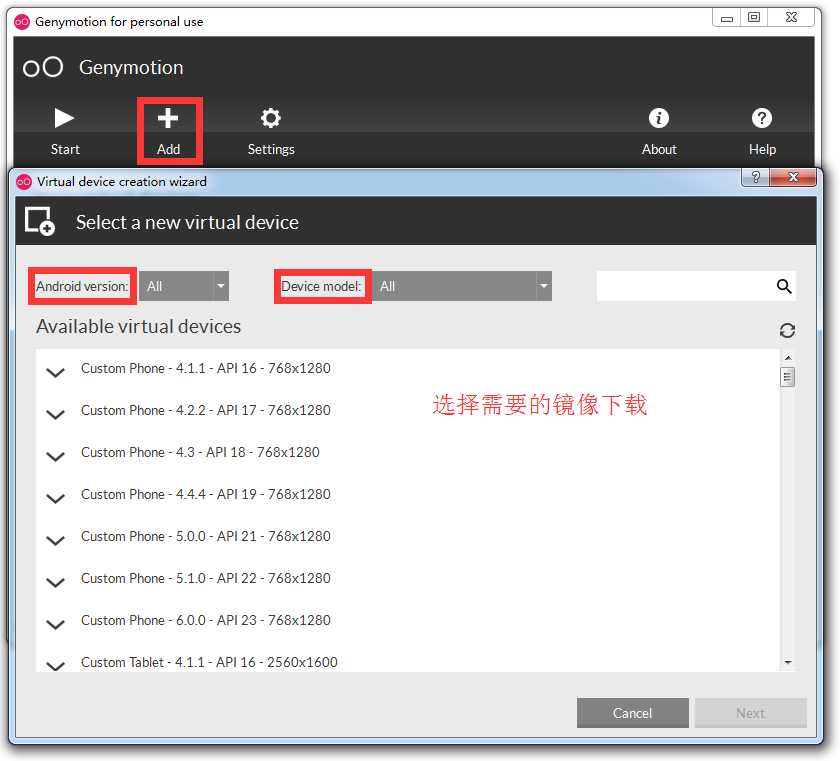Select 'Custom Phone - 5.0.0 - API 21 - 768x1280'
The width and height of the screenshot is (840, 761).
(x=206, y=537)
